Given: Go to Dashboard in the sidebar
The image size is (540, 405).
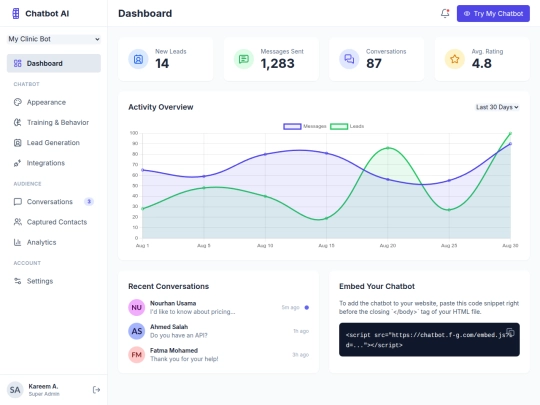Looking at the screenshot, I should [54, 63].
